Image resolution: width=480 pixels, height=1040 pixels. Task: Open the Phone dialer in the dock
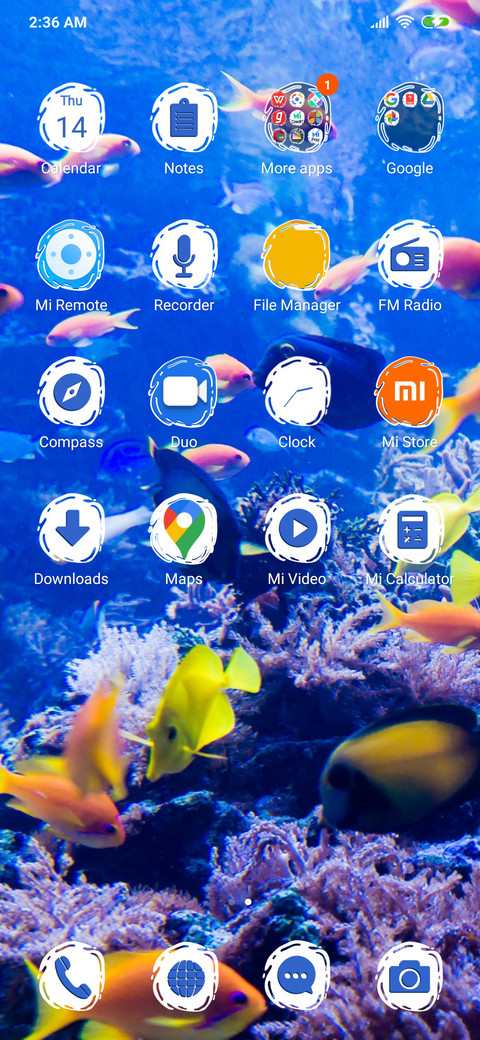(71, 977)
